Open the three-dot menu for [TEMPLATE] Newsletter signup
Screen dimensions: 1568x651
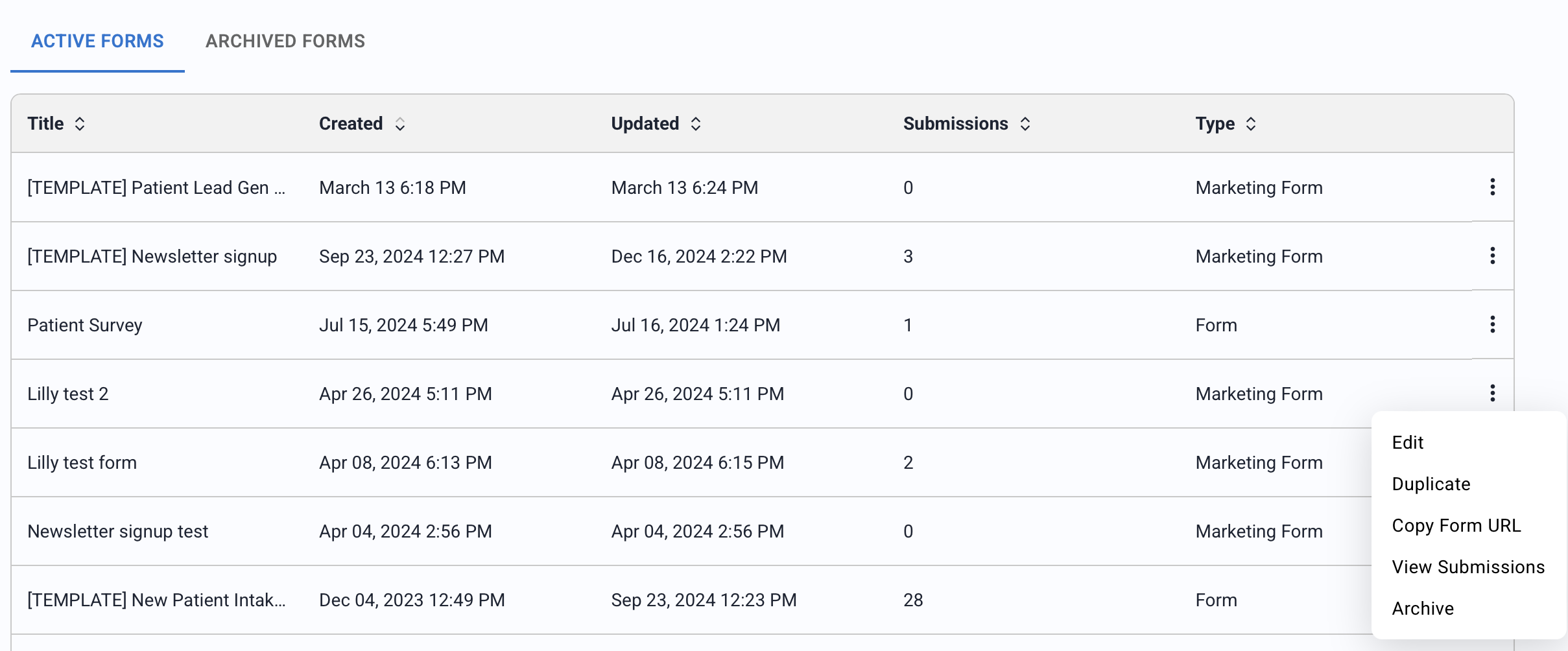pyautogui.click(x=1493, y=255)
